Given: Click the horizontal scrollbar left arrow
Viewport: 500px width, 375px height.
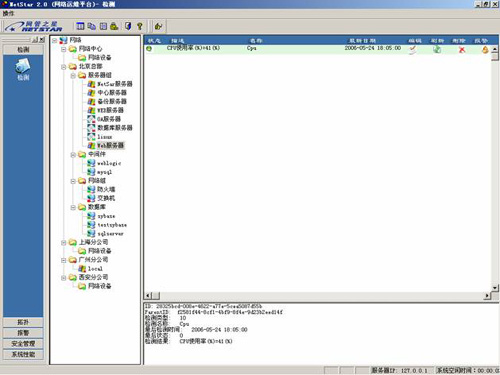Looking at the screenshot, I should (148, 296).
